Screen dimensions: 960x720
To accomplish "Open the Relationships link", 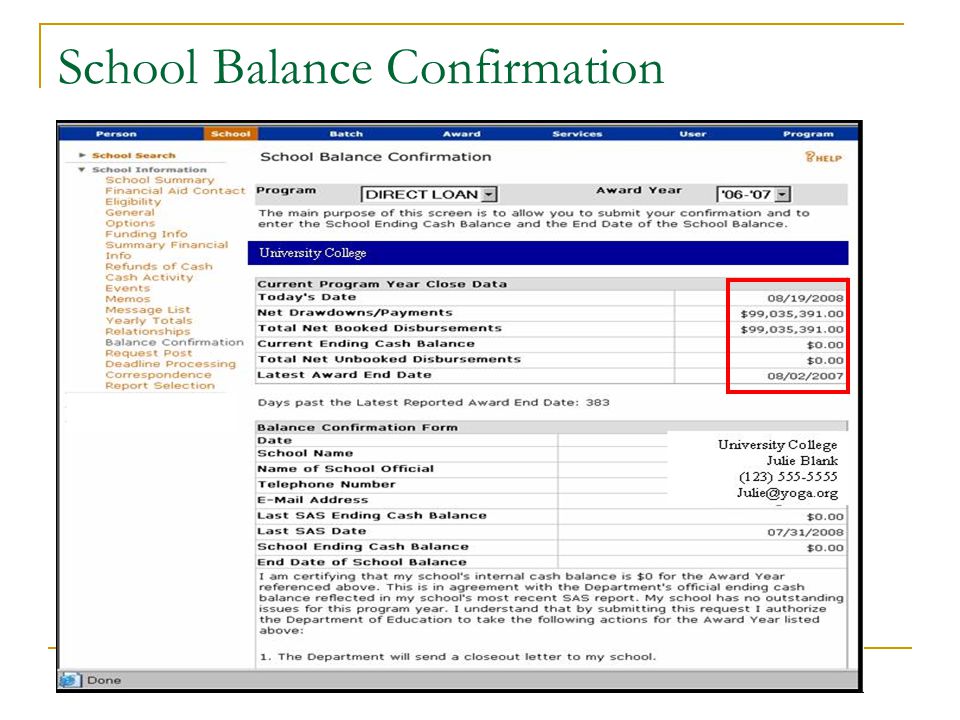I will 148,331.
